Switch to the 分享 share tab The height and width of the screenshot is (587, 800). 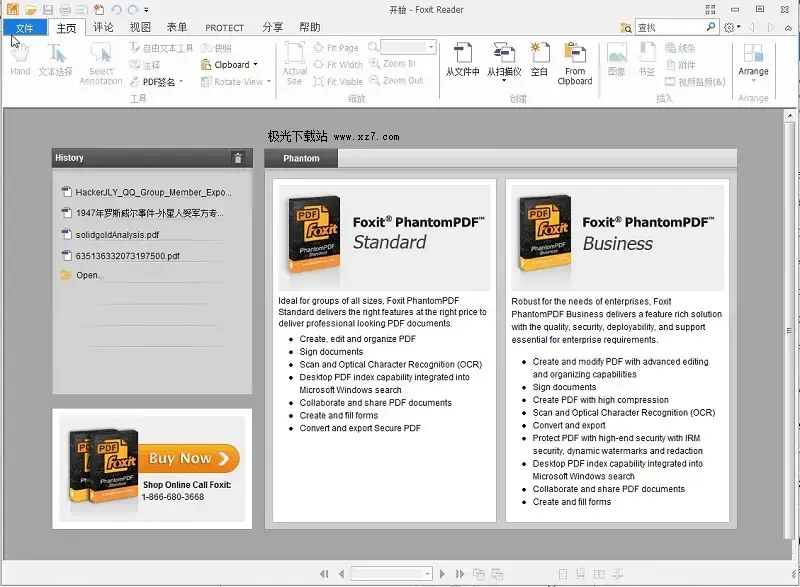point(272,27)
